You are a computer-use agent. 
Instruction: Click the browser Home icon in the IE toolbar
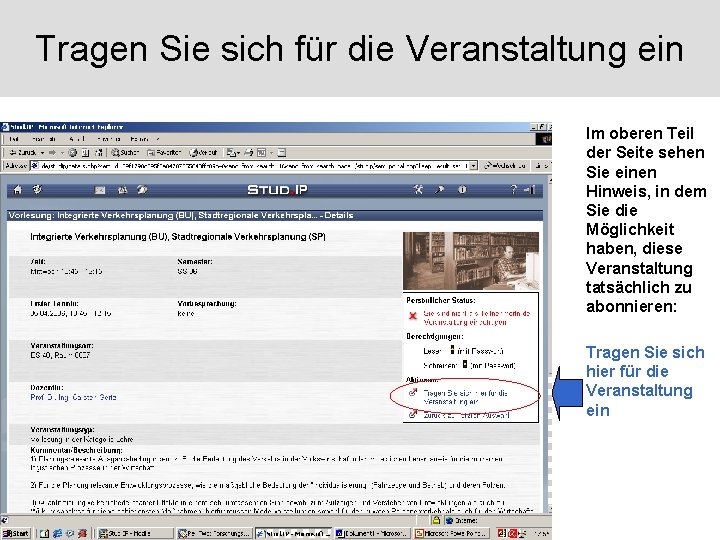[99, 152]
